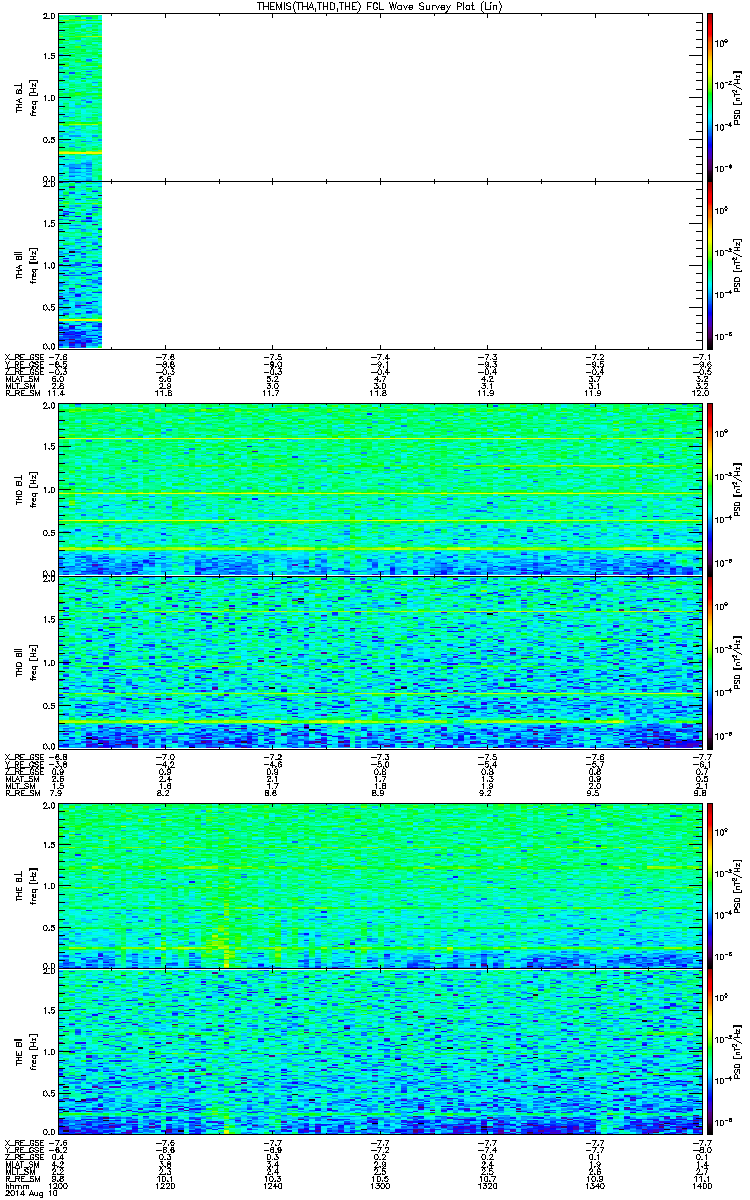Click the THD BL freq [Hz] axis label
The width and height of the screenshot is (750, 1200).
33,488
